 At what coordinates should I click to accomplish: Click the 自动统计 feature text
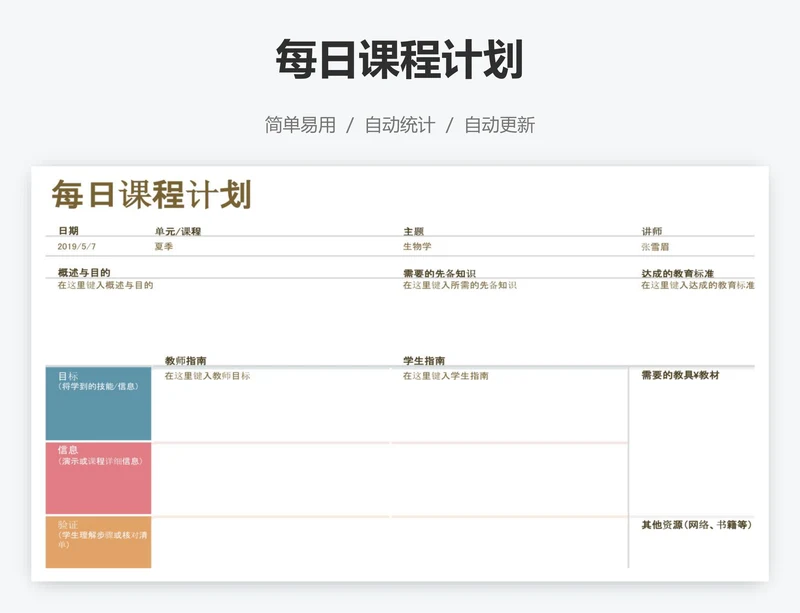400,125
